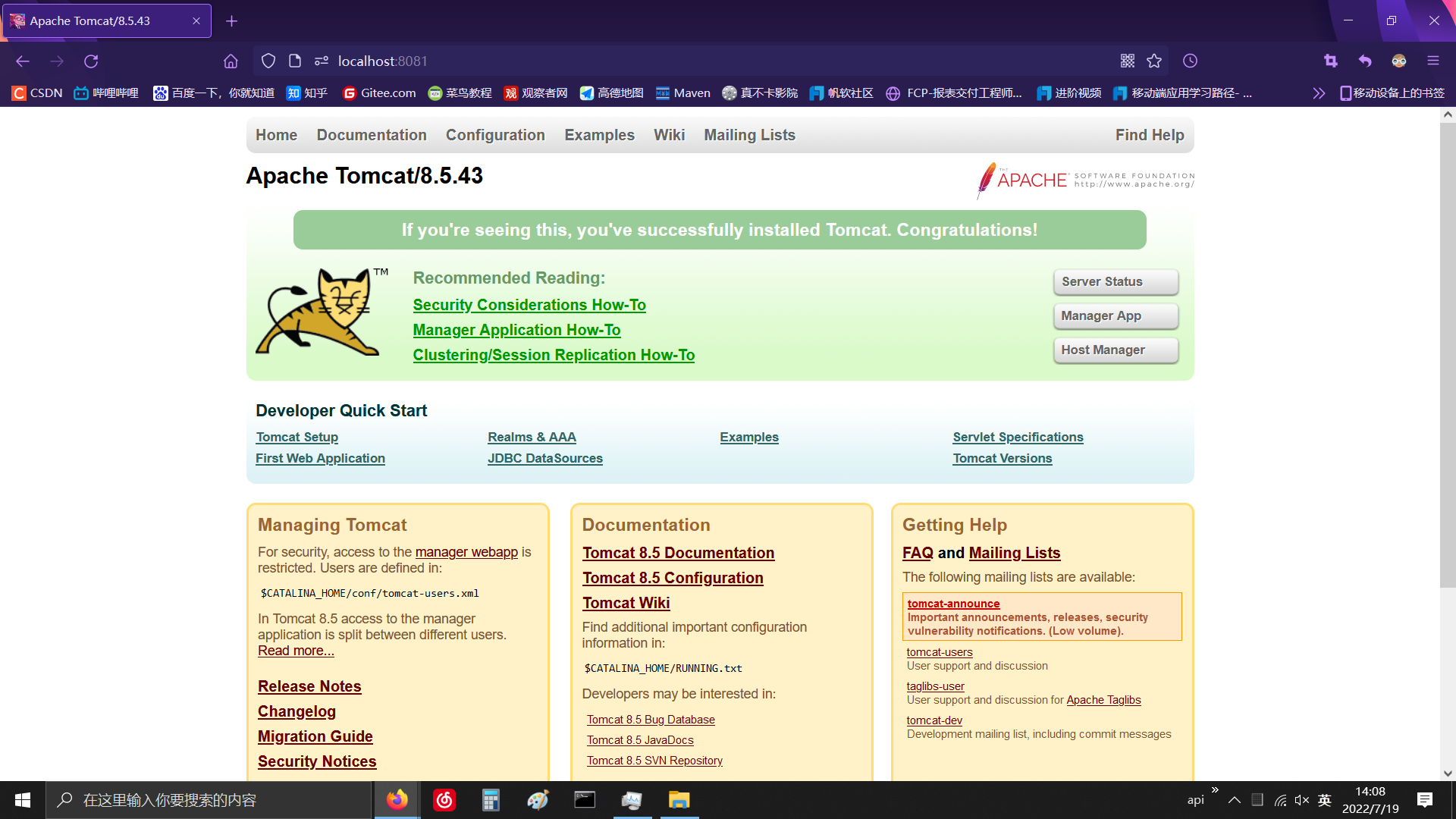
Task: Open the Calculator taskbar icon
Action: 491,800
